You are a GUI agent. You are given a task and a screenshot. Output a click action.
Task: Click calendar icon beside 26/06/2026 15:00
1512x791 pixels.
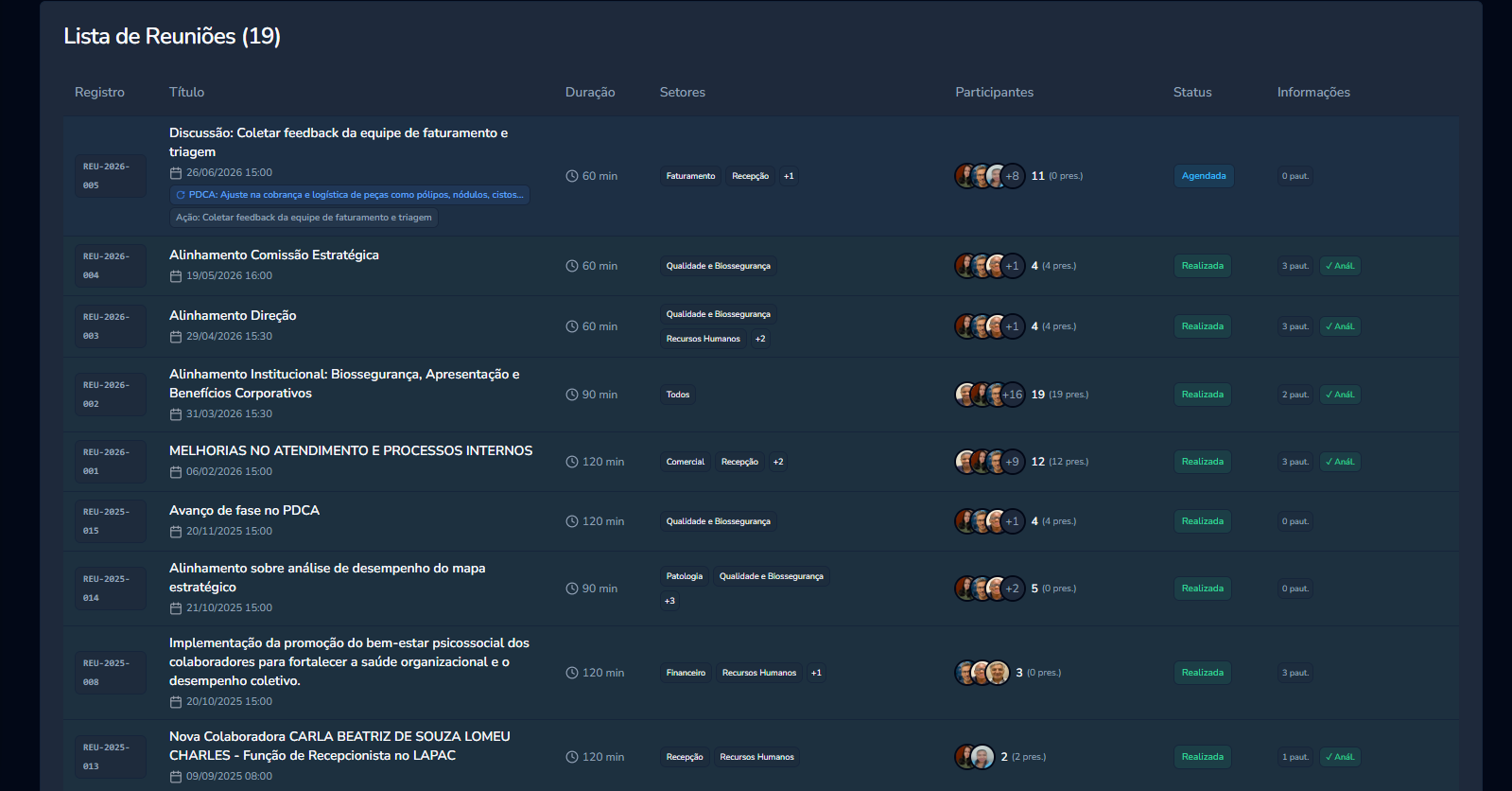click(x=176, y=173)
